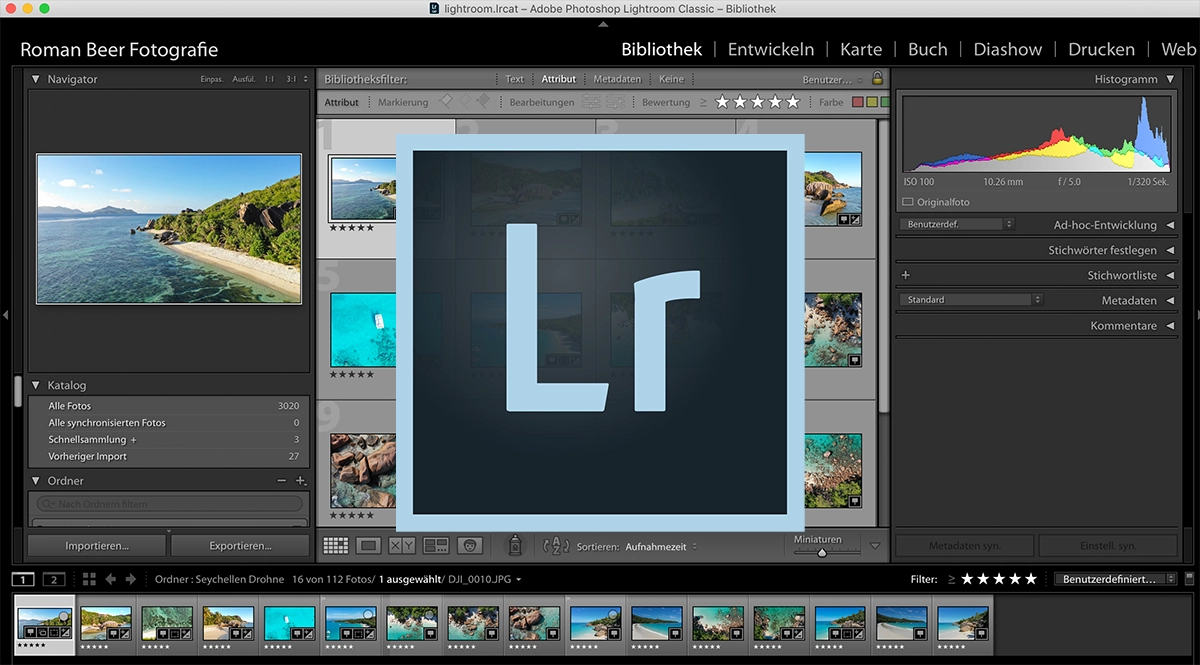Expand the Ad-hoc-Entwicklung panel
This screenshot has height=665, width=1200.
[x=1170, y=225]
